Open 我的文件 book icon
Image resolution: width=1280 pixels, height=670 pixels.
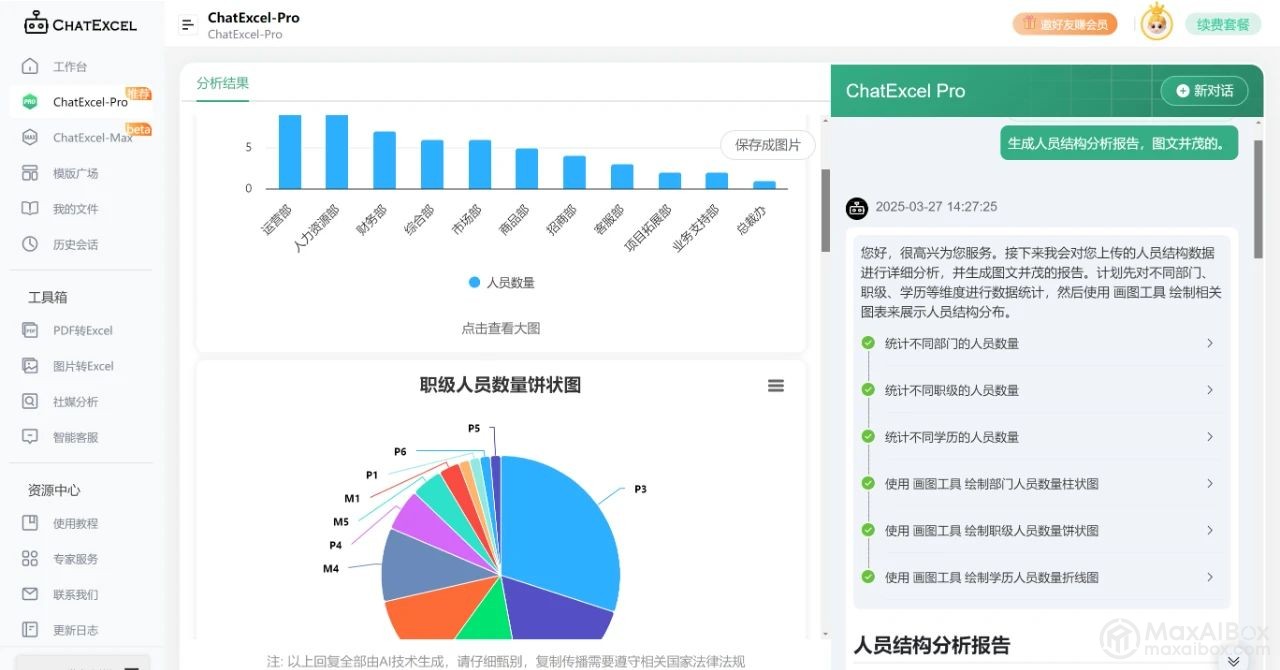tap(30, 209)
